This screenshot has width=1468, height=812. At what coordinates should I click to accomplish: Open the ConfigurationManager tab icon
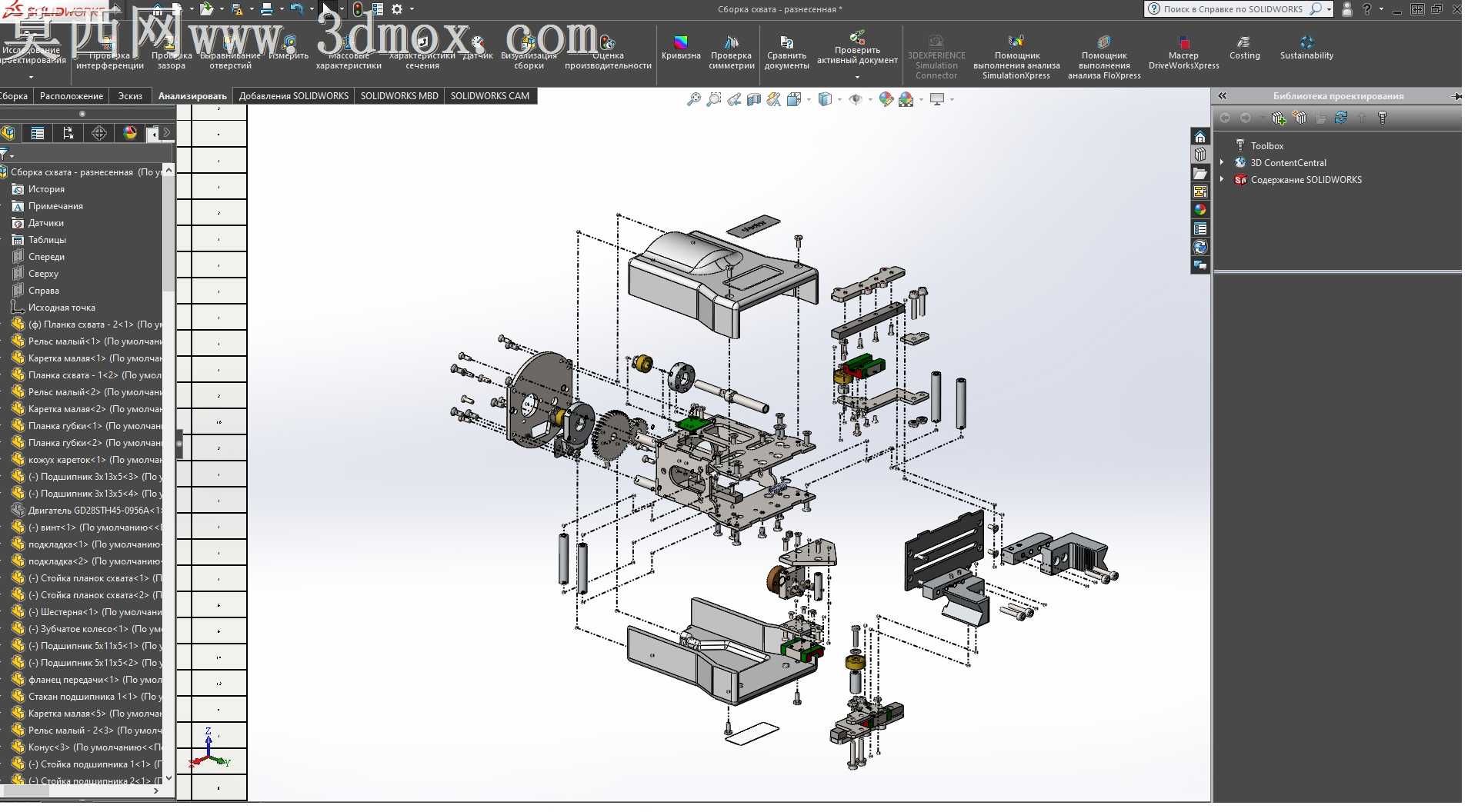[68, 133]
